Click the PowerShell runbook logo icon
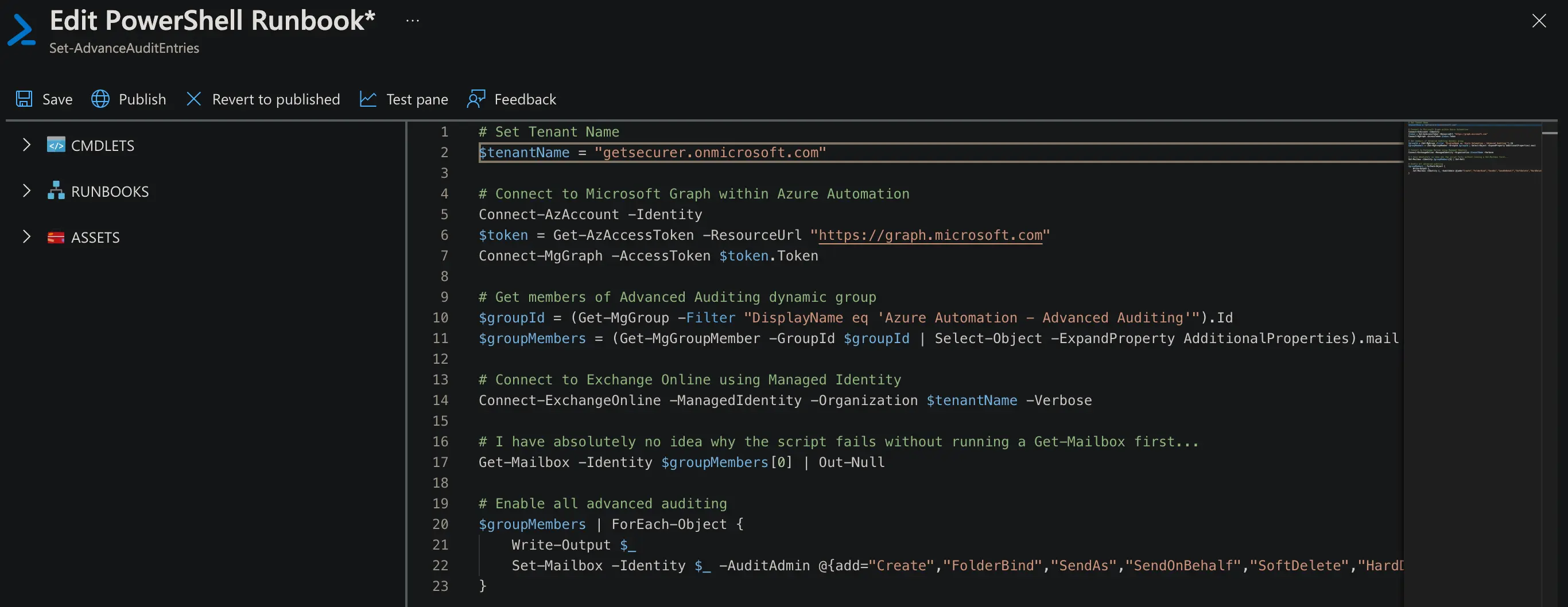 pyautogui.click(x=22, y=30)
